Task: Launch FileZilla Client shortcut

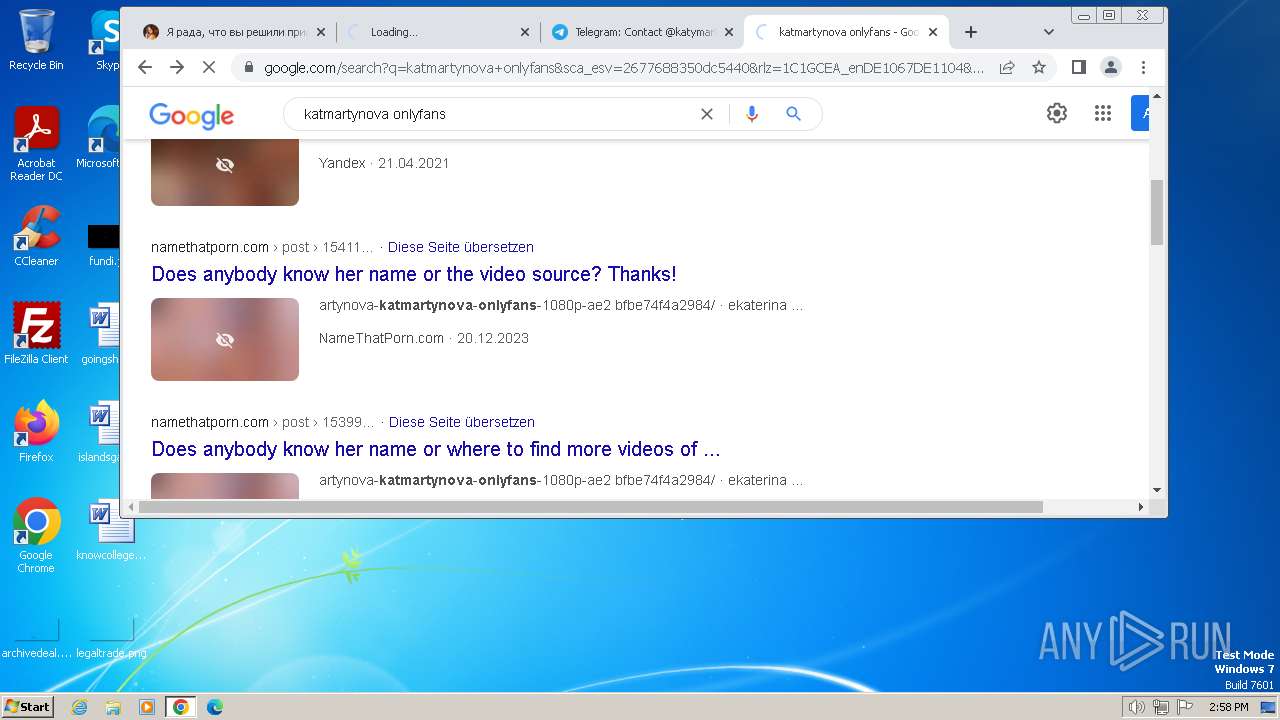Action: pyautogui.click(x=36, y=334)
